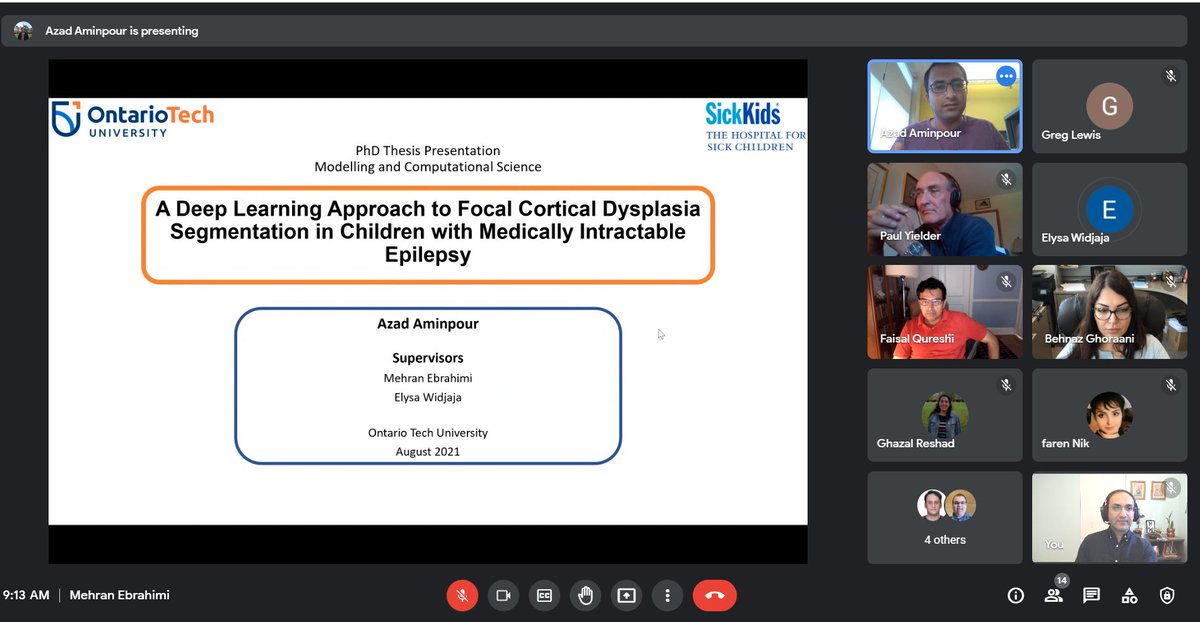Viewport: 1200px width, 622px height.
Task: Select Behnaz Ghoraani's video tile
Action: coord(1109,311)
